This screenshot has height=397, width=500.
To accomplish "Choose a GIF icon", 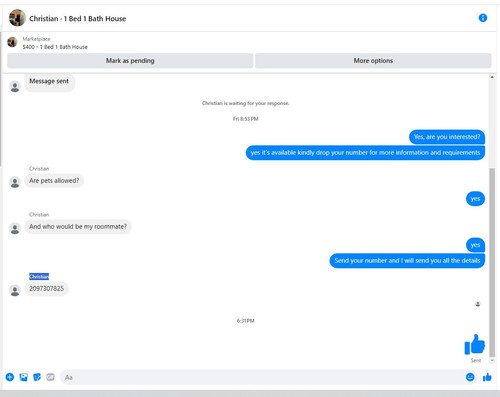I will coord(50,377).
